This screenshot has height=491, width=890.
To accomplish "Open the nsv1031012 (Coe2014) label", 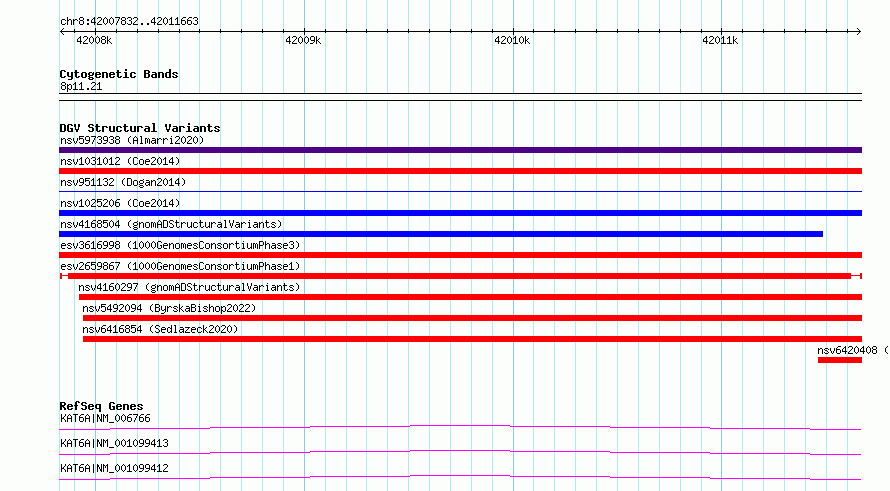I will point(120,161).
